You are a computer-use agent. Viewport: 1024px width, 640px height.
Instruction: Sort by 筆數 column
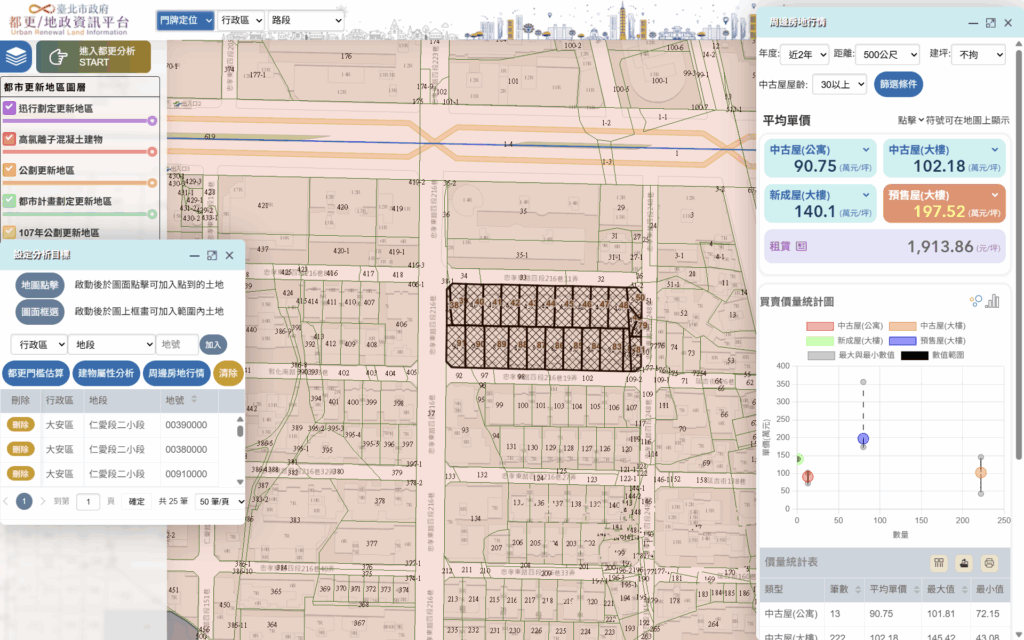pyautogui.click(x=857, y=589)
